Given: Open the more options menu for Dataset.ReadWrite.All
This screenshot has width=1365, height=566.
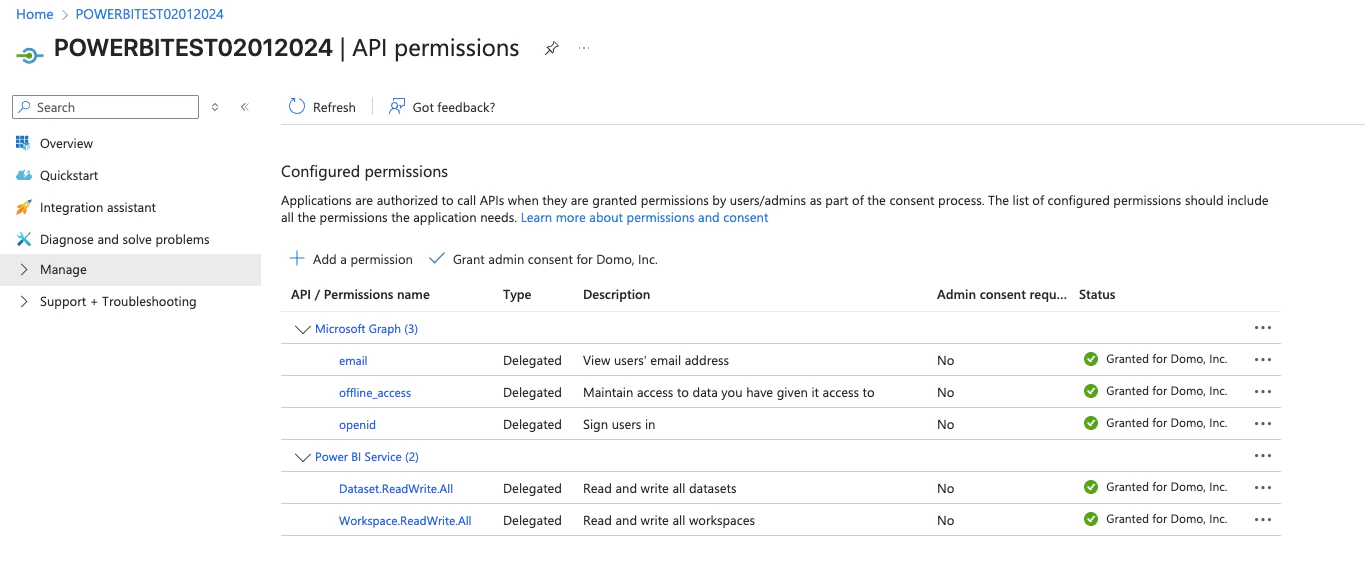Looking at the screenshot, I should coord(1262,488).
